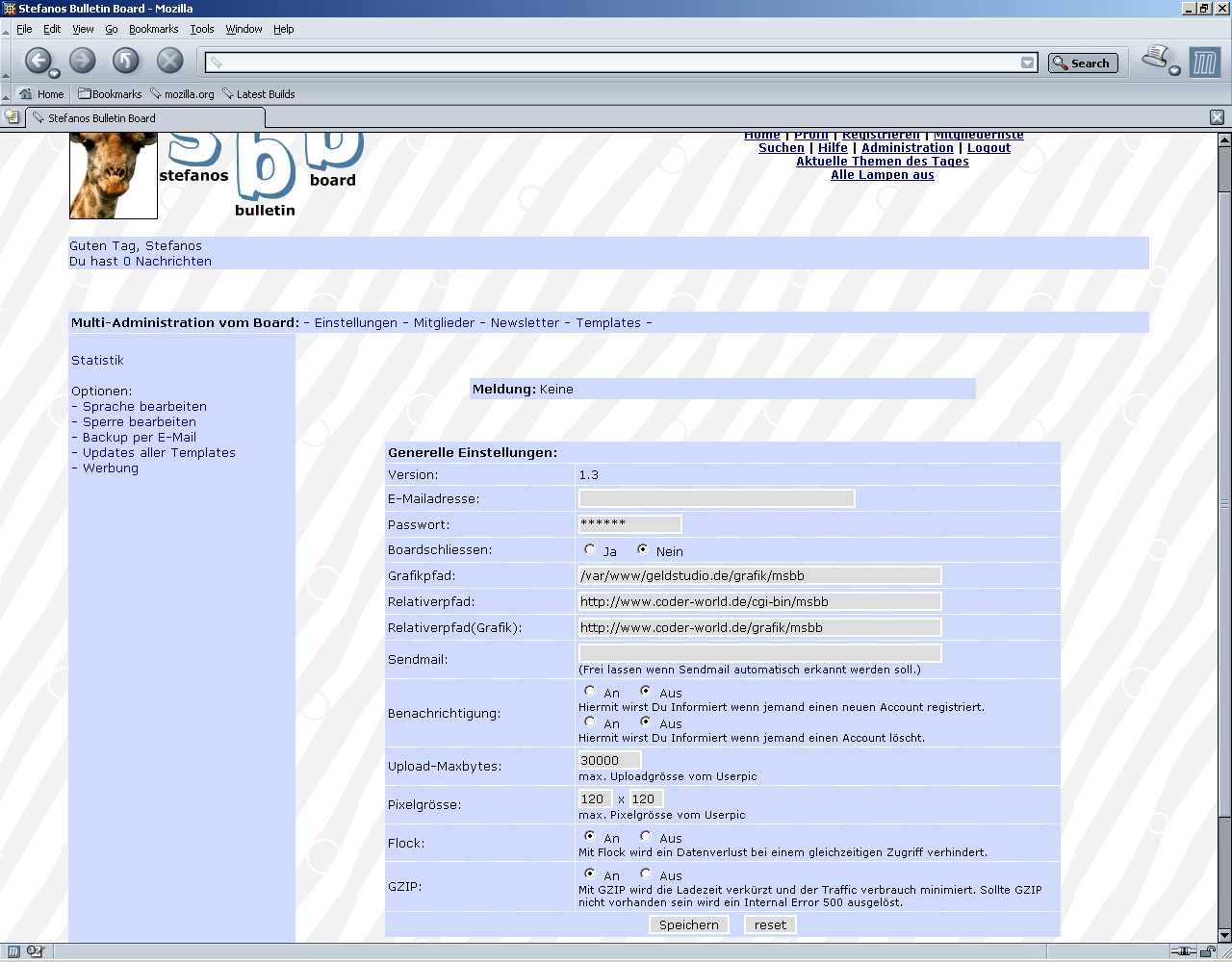
Task: Click the giraffe logo image
Action: point(114,176)
